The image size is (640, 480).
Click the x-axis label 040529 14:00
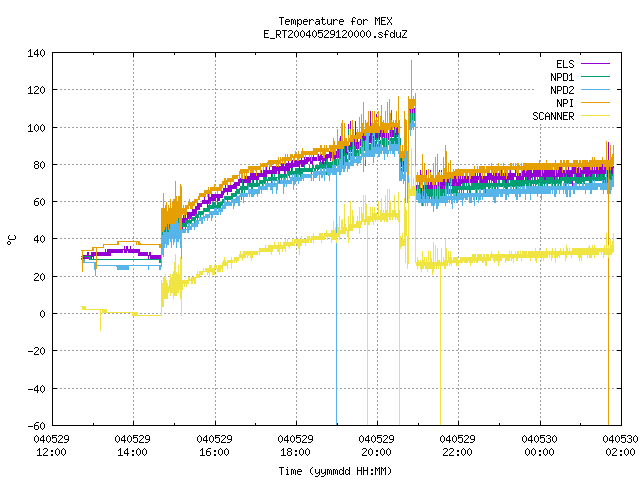132,446
